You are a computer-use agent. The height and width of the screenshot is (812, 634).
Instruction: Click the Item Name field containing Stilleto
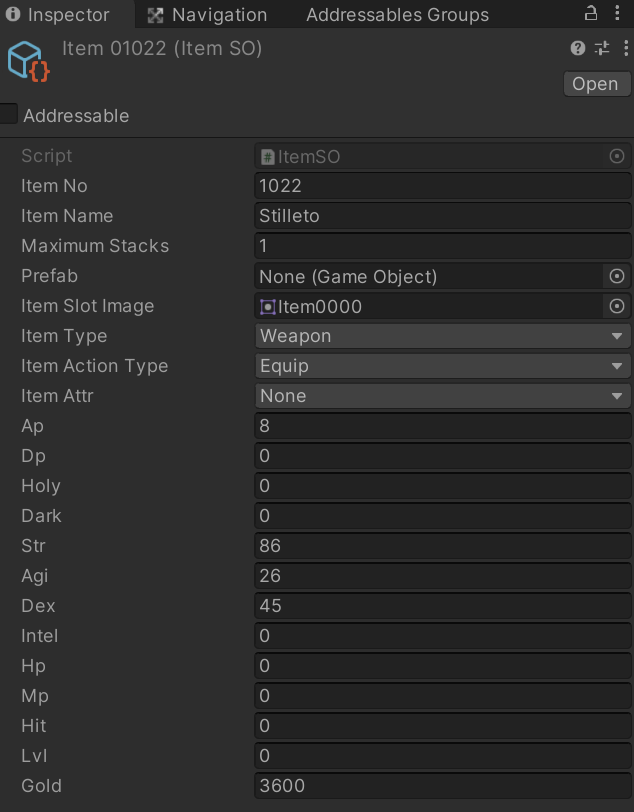click(443, 216)
